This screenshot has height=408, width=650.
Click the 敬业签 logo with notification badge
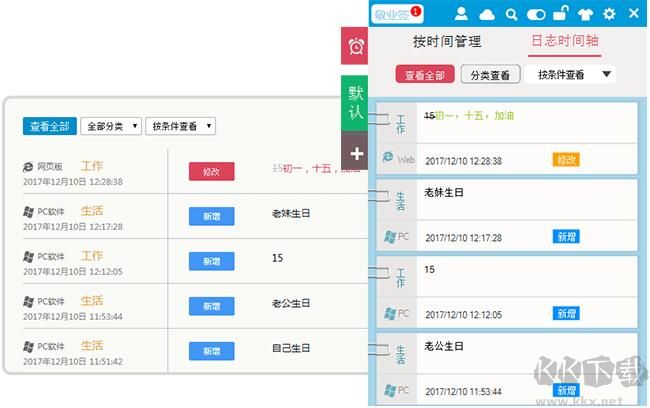(397, 15)
